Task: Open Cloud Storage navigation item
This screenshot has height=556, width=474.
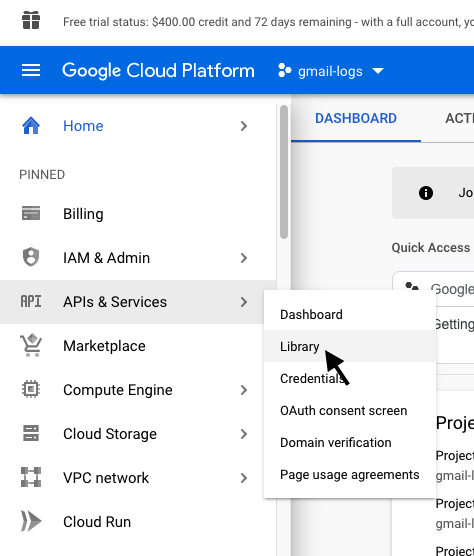Action: [x=138, y=434]
